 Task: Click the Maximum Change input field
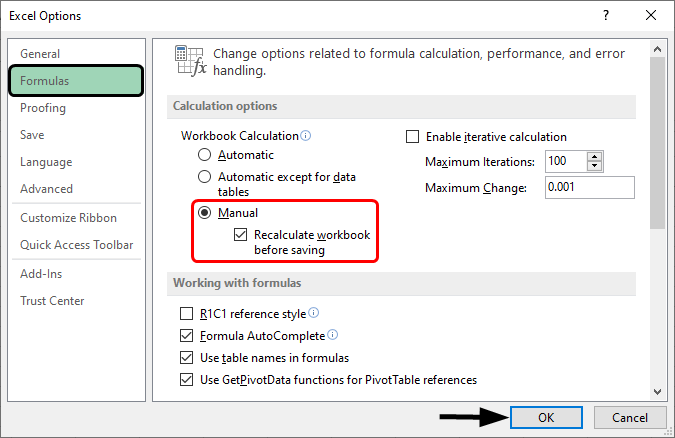click(x=589, y=188)
